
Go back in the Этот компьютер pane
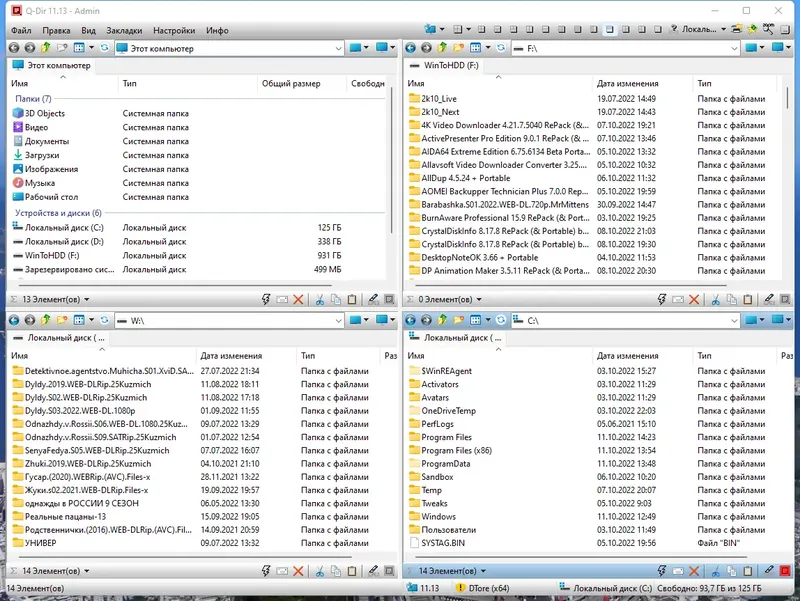point(14,48)
